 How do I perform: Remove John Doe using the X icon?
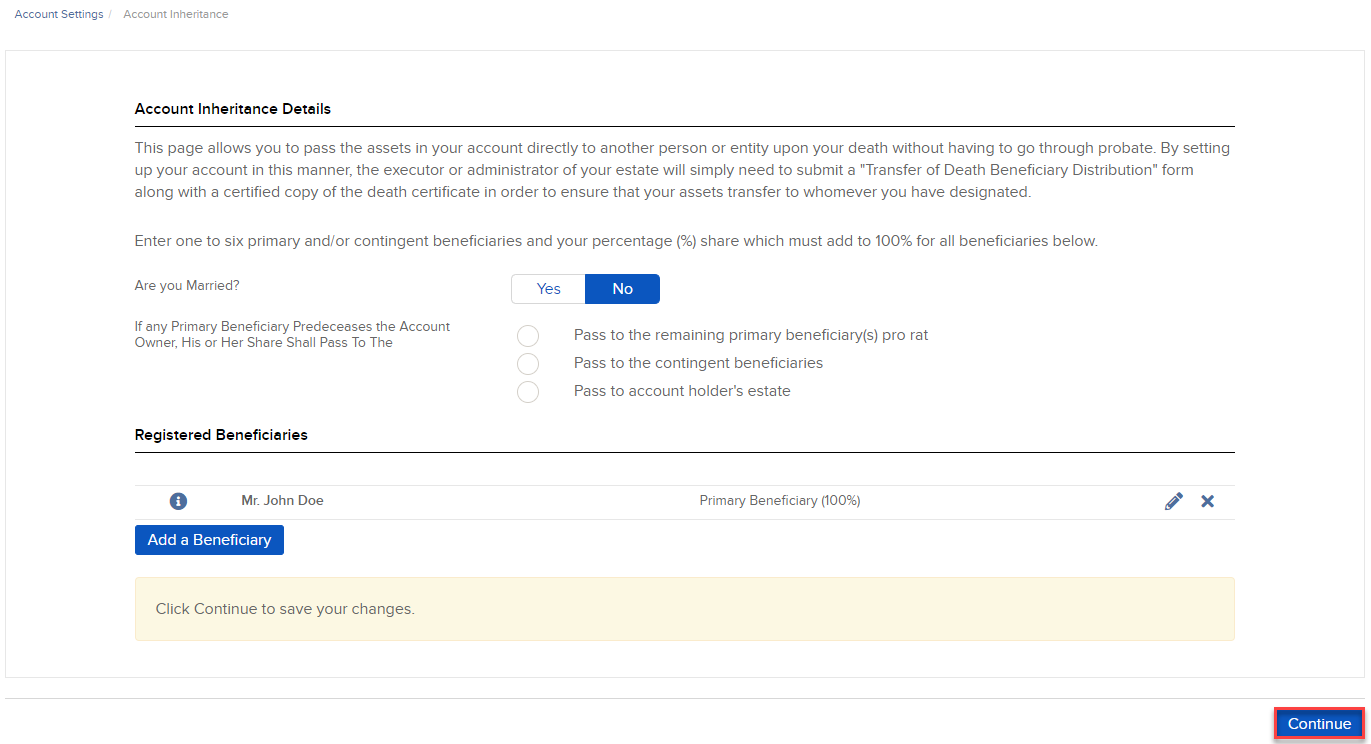pos(1207,501)
